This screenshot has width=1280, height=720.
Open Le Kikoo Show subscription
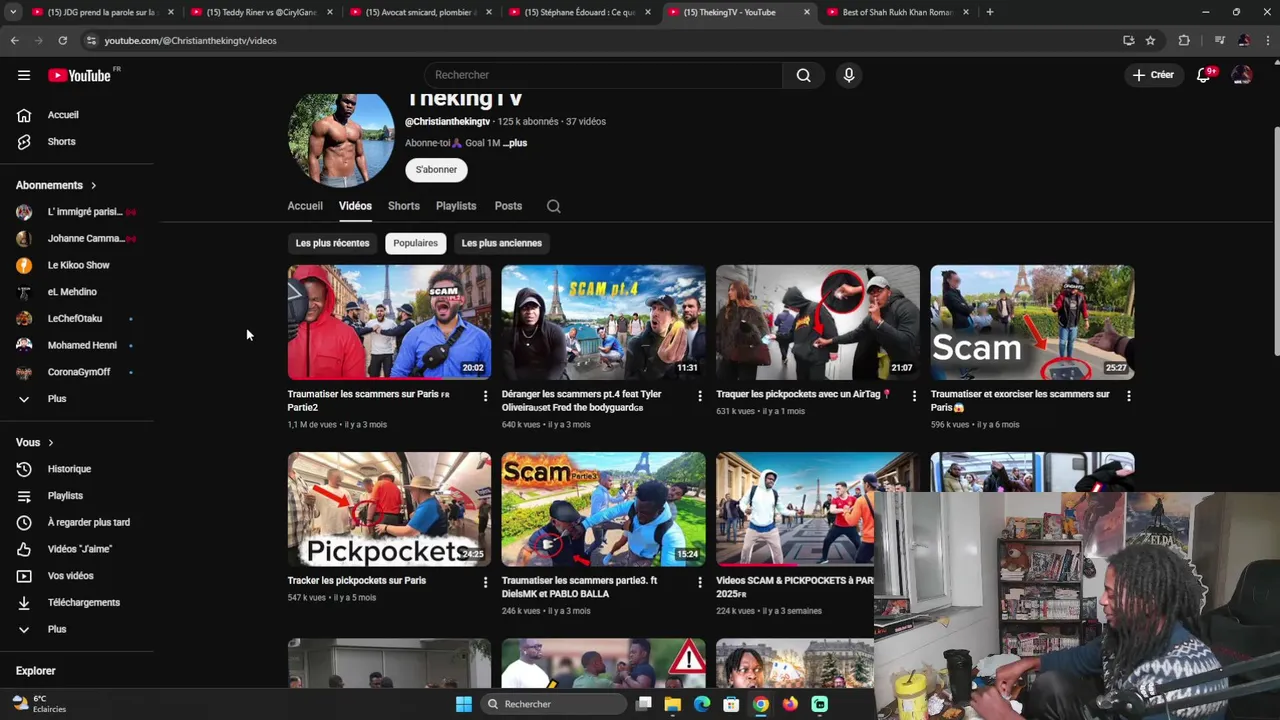click(77, 265)
